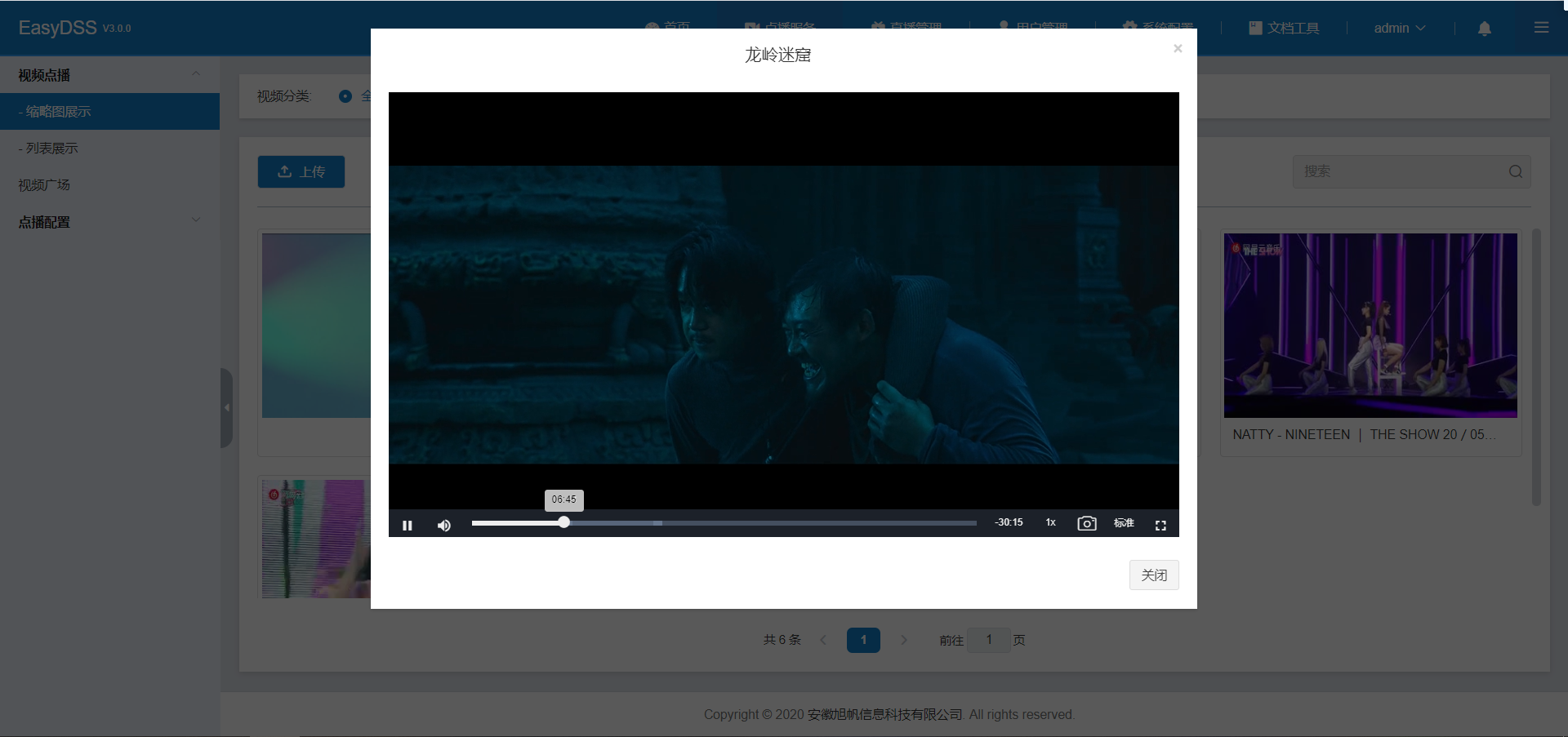Screen dimensions: 1568x737
Task: Expand the 点播配置 sidebar section
Action: coord(109,221)
